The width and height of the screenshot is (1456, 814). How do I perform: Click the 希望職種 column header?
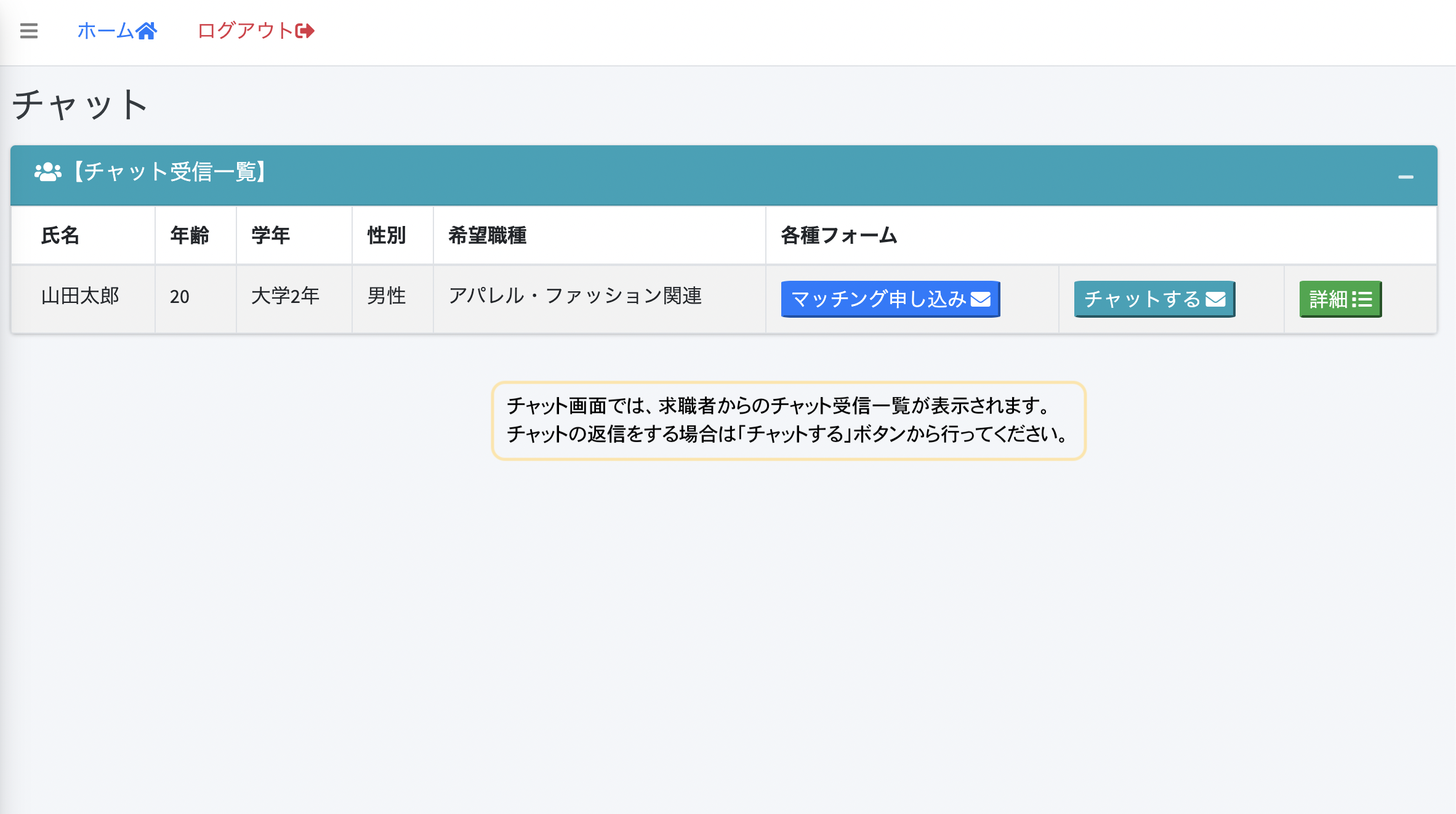[488, 235]
